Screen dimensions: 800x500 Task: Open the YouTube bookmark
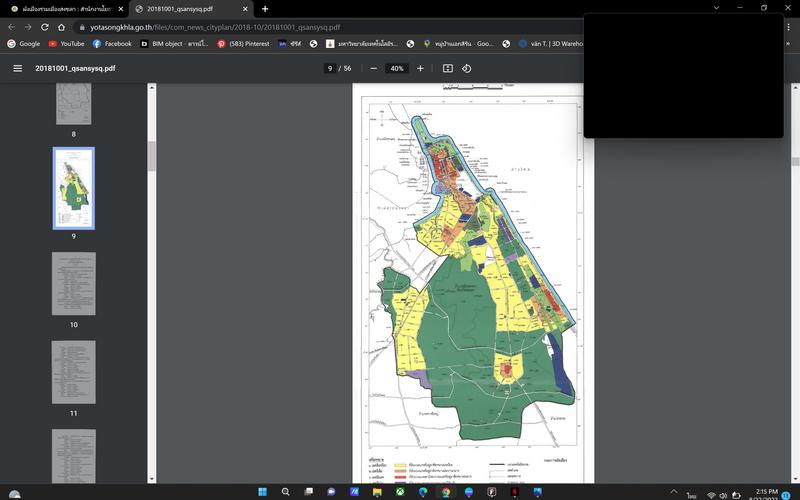click(x=66, y=44)
